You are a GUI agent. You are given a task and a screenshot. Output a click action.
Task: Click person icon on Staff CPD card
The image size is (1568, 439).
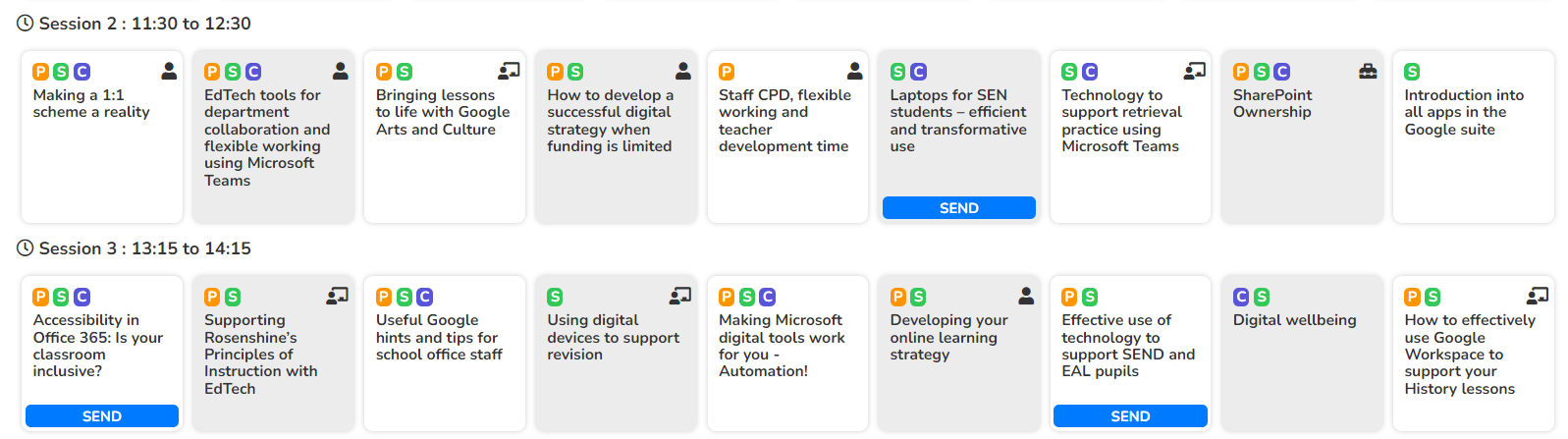[855, 71]
